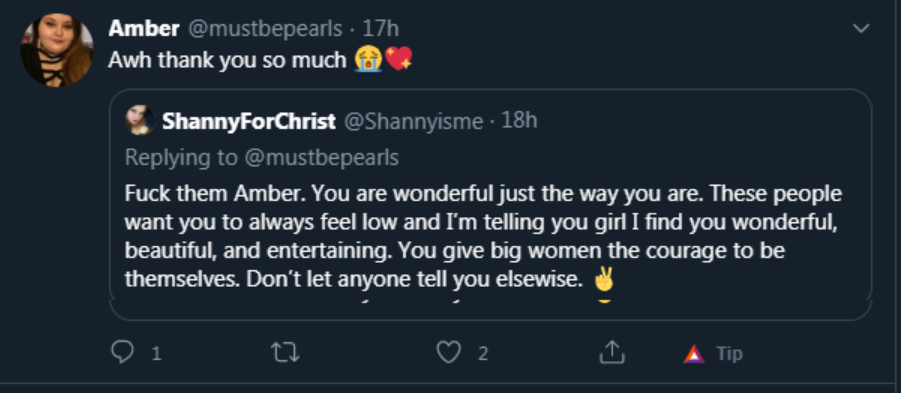This screenshot has width=901, height=393.
Task: Open the @mustbepearls handle link
Action: pos(265,28)
